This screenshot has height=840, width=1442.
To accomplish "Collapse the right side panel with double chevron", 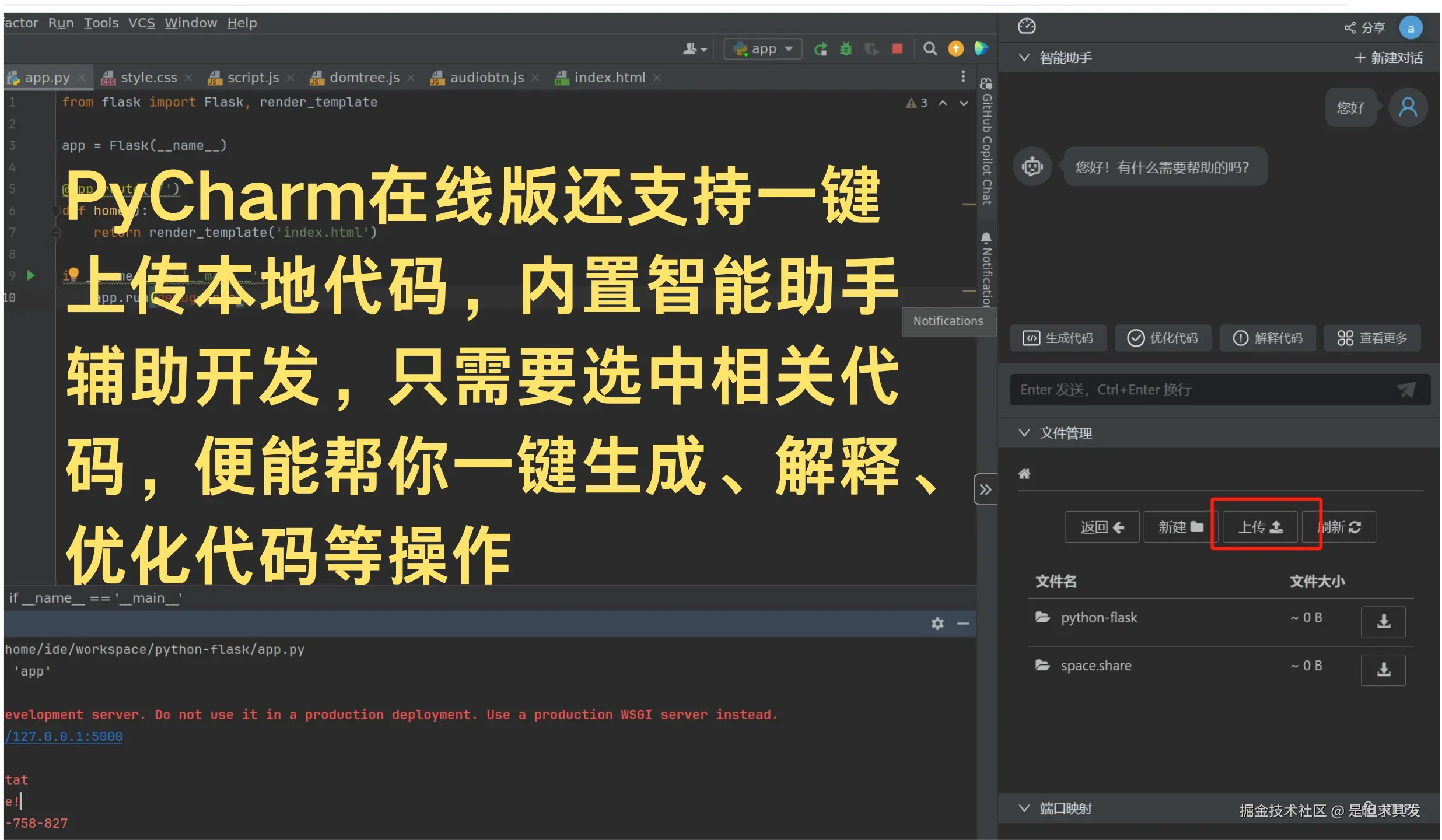I will (x=986, y=489).
